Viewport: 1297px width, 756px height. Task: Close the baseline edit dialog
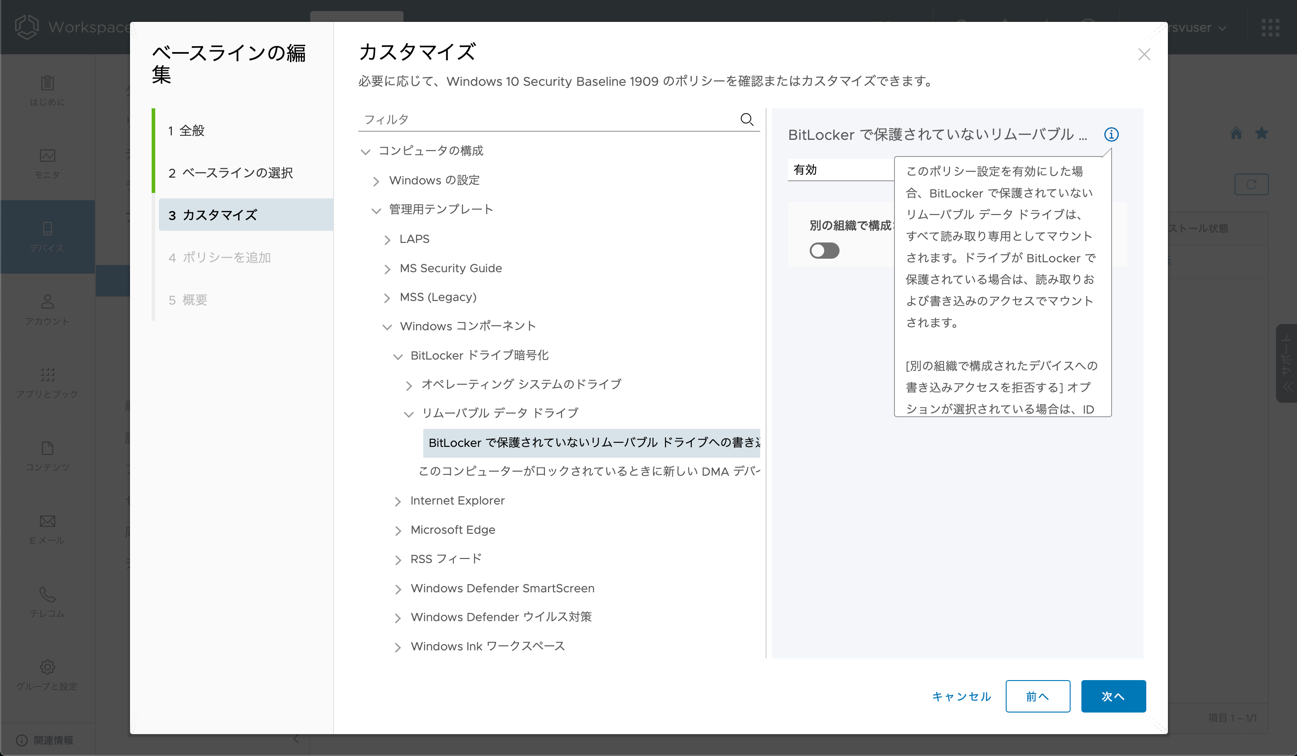click(1144, 54)
